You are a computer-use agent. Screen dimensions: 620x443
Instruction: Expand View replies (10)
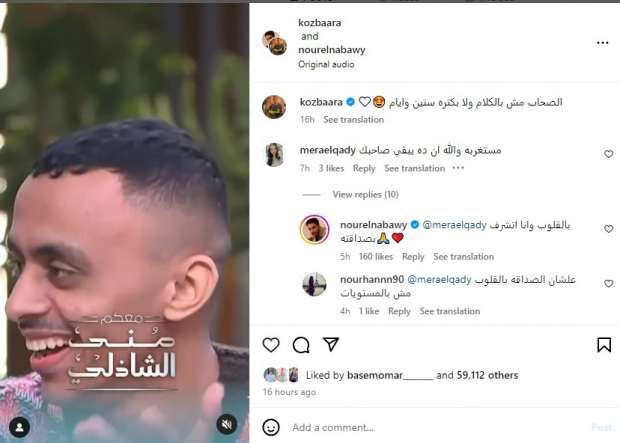coord(365,195)
